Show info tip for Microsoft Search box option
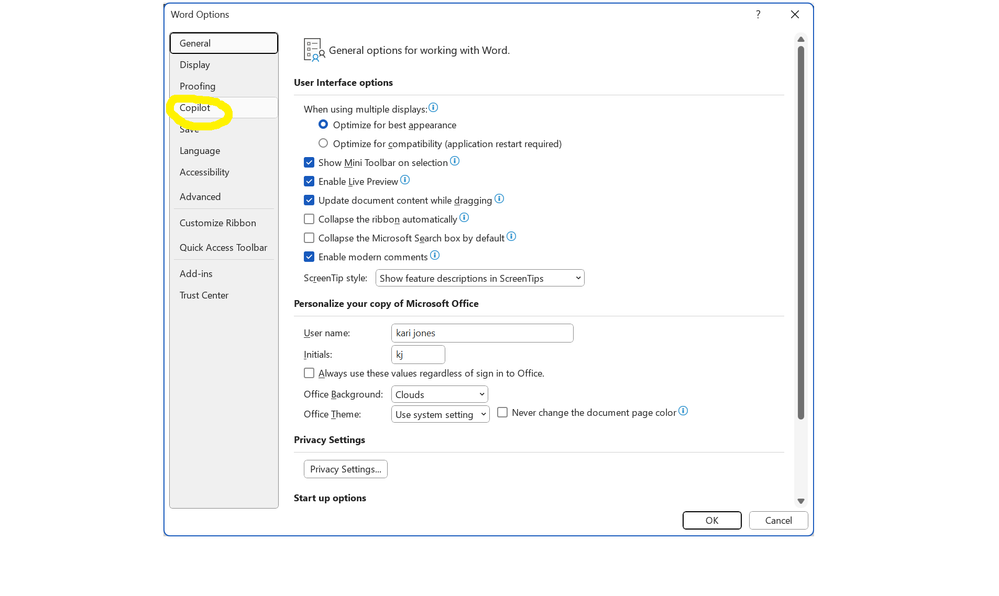 tap(512, 236)
